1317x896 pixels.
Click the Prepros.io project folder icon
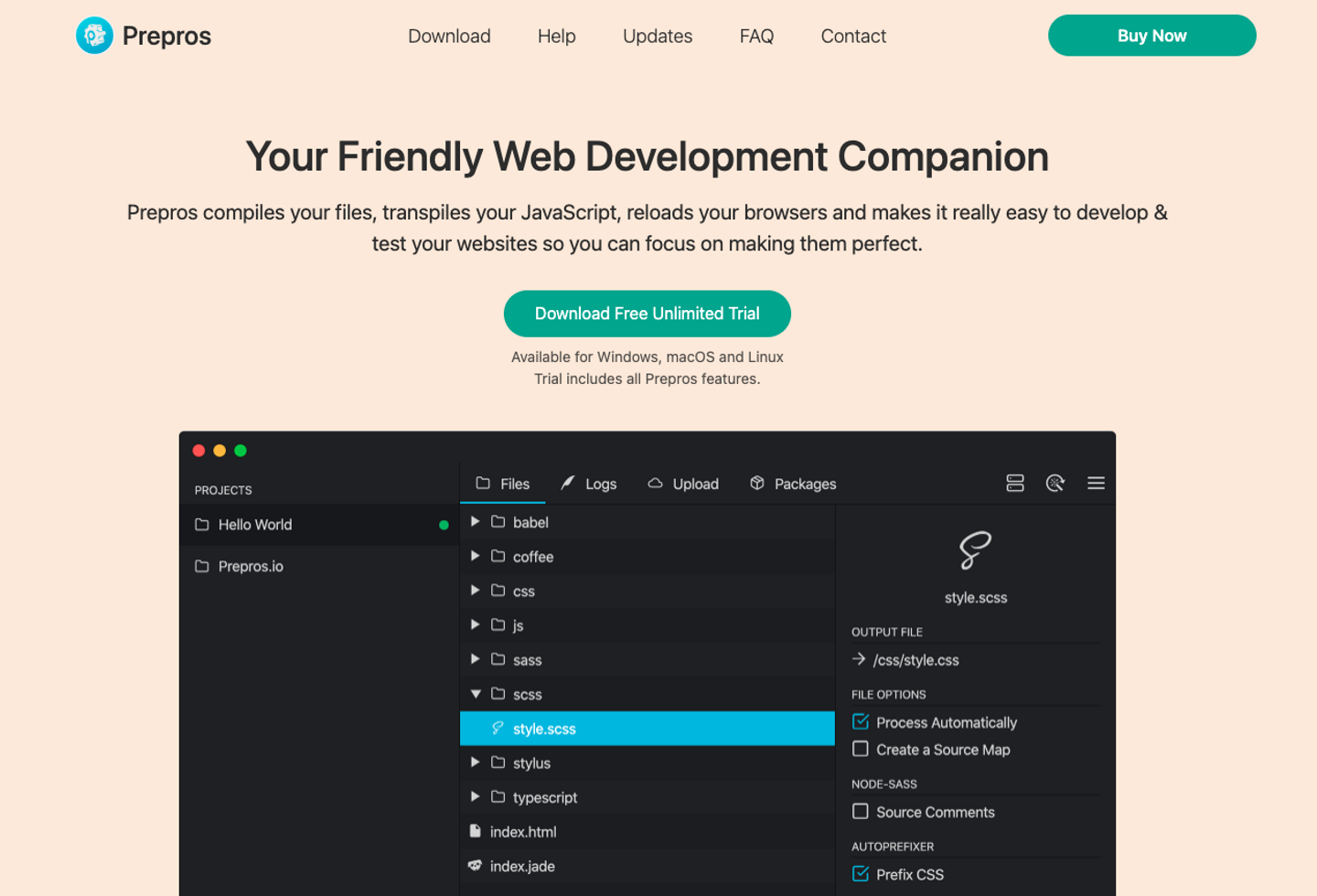[202, 567]
